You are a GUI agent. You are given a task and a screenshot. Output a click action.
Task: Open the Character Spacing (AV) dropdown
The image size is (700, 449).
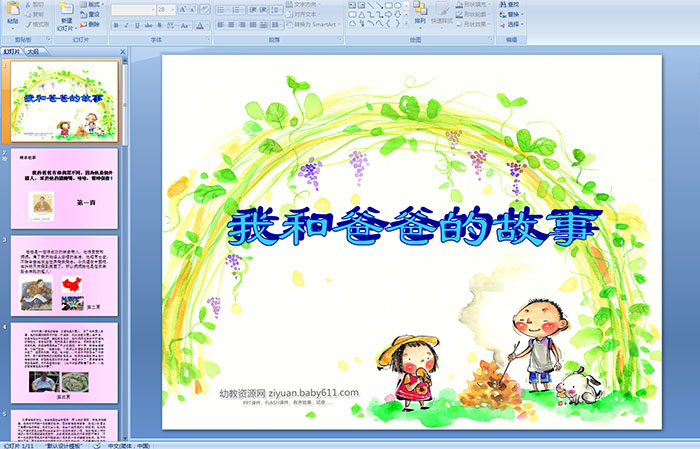171,25
